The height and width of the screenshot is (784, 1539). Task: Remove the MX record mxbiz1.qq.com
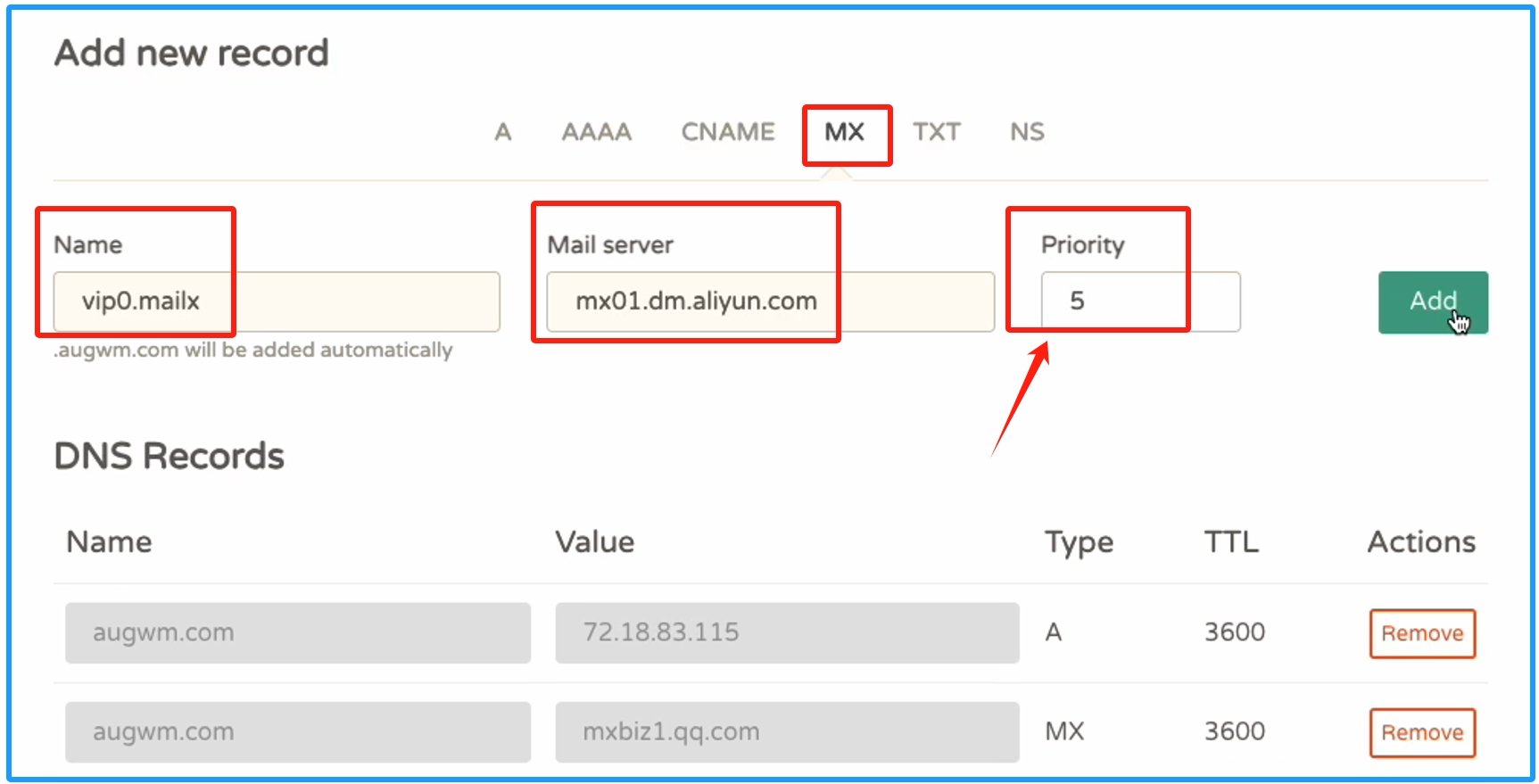[x=1422, y=732]
